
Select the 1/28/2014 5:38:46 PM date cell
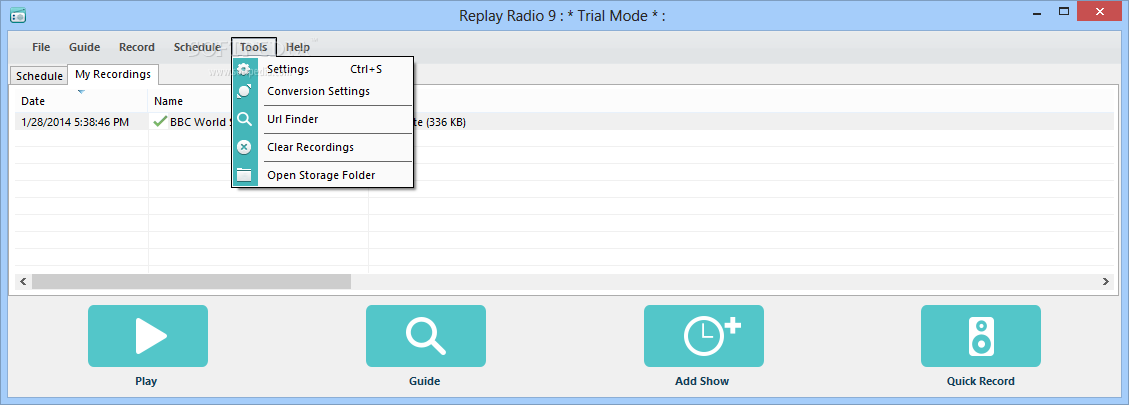75,122
